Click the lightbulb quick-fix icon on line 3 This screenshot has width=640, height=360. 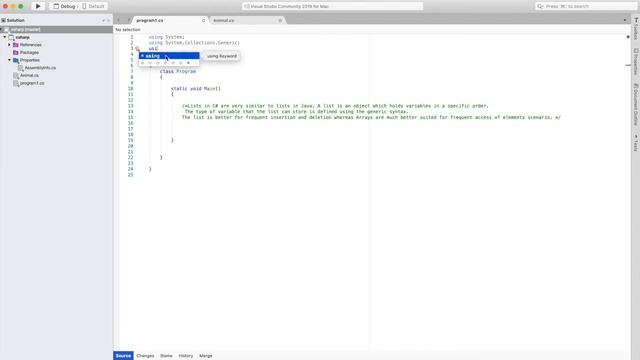coord(138,49)
